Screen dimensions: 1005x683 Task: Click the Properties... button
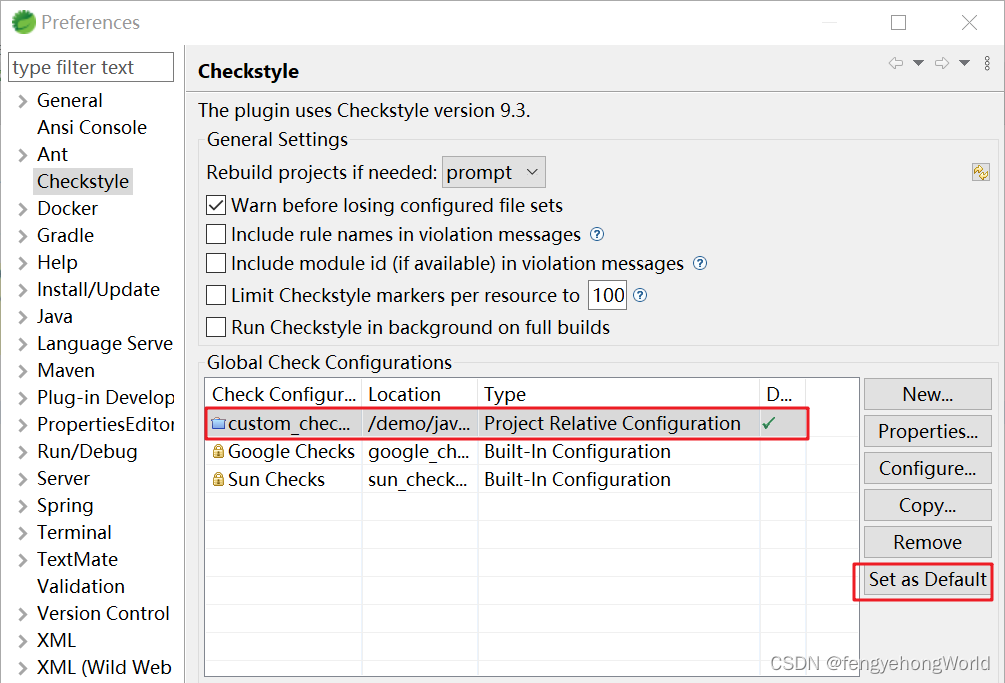point(927,431)
